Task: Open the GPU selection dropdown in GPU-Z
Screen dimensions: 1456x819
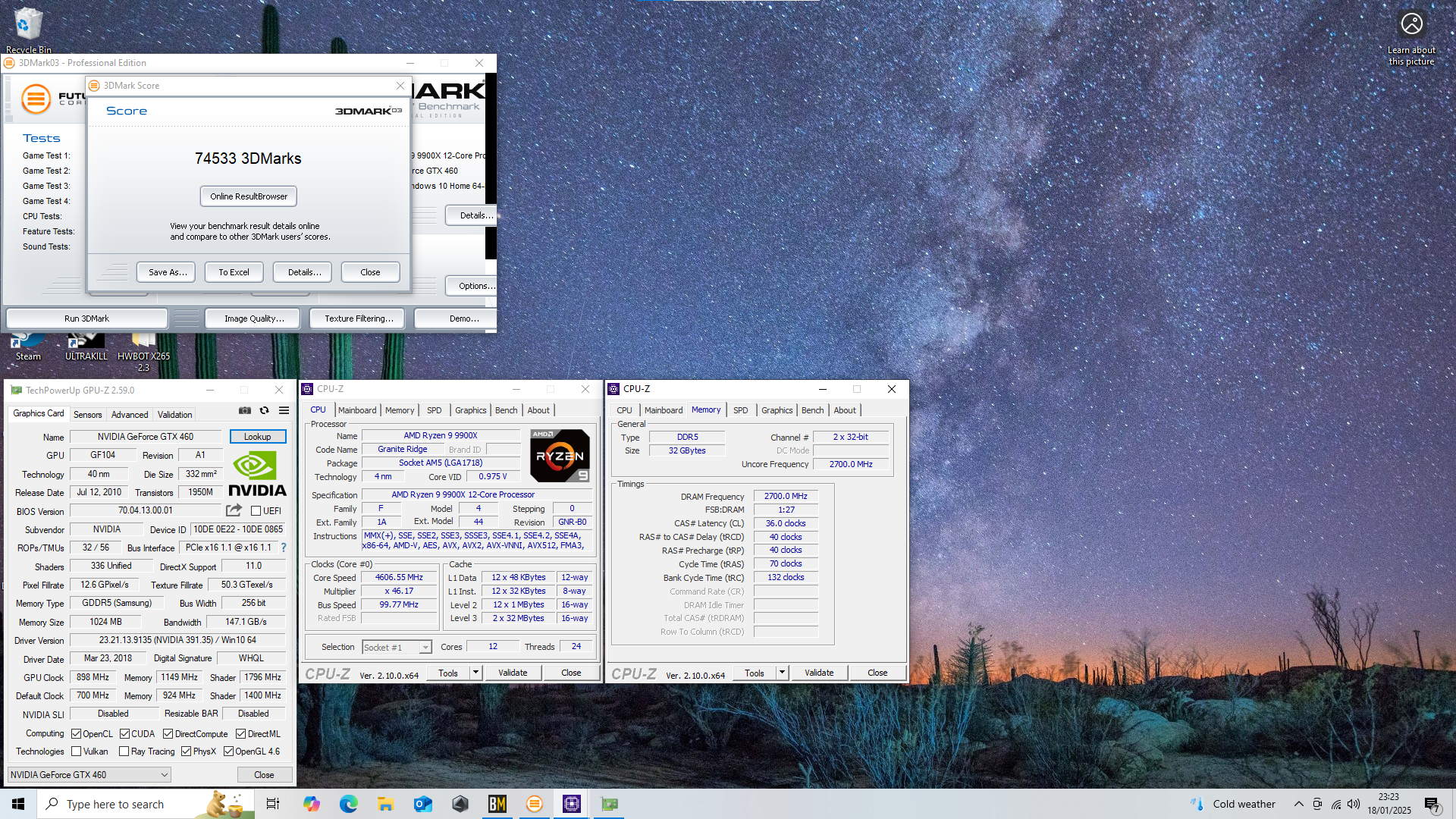Action: [89, 775]
